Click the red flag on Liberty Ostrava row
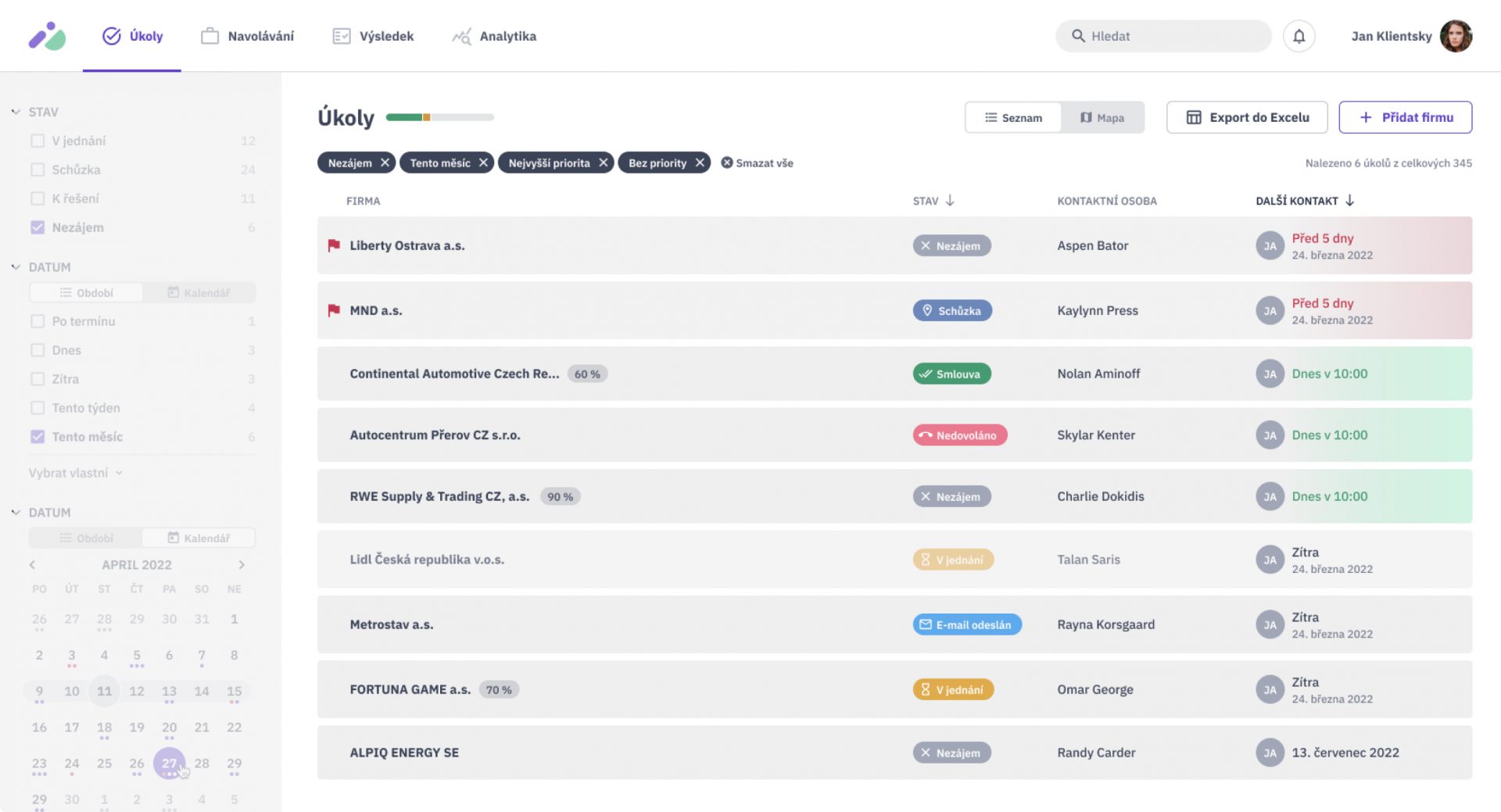This screenshot has height=812, width=1501. 334,245
